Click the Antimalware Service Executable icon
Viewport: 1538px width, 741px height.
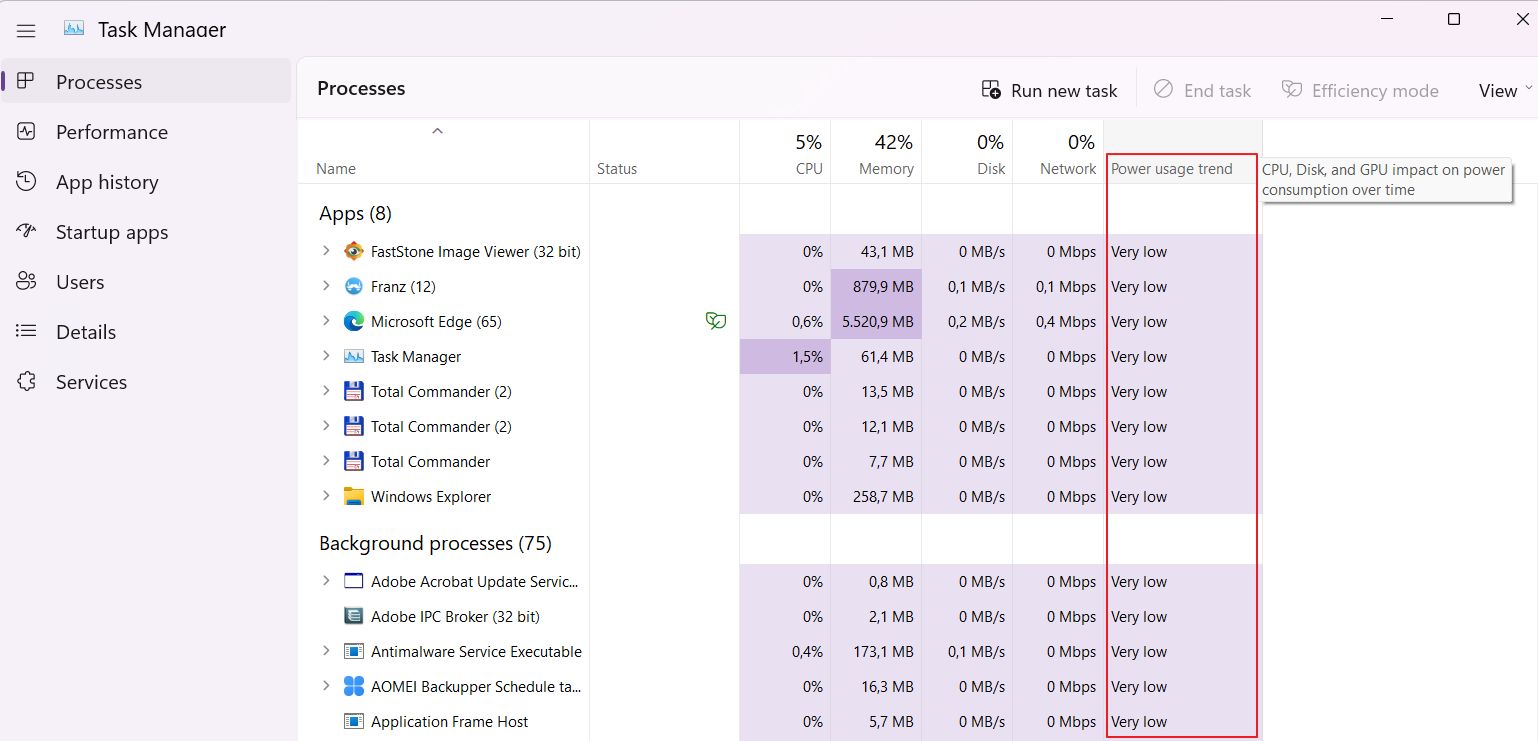click(354, 652)
